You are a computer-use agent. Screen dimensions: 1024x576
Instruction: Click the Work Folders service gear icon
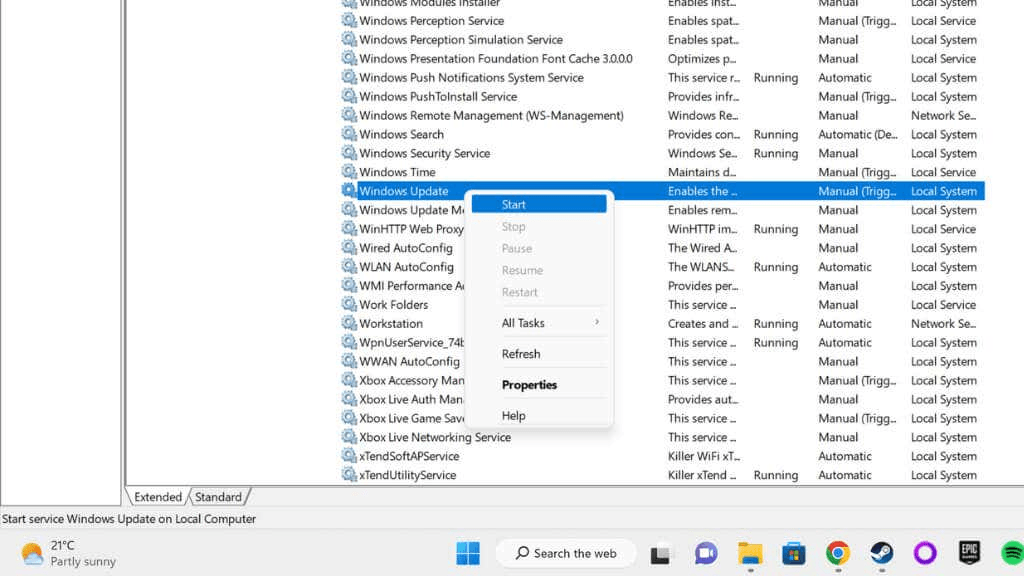pyautogui.click(x=349, y=304)
